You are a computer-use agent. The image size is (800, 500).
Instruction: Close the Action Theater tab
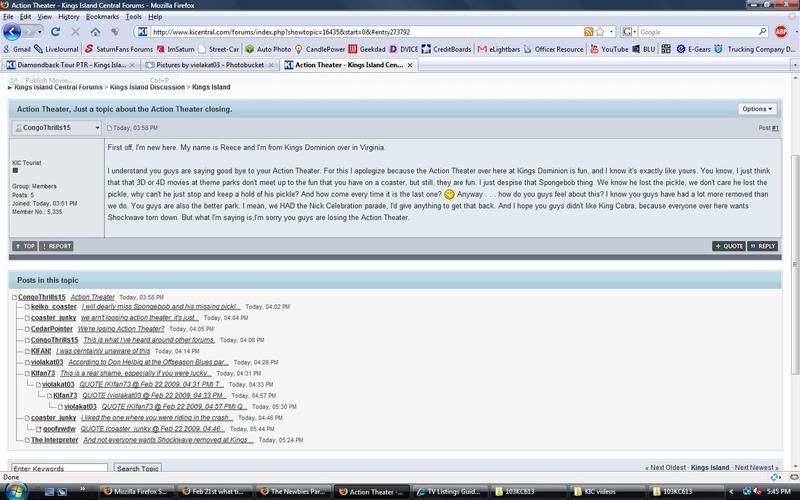click(x=410, y=65)
